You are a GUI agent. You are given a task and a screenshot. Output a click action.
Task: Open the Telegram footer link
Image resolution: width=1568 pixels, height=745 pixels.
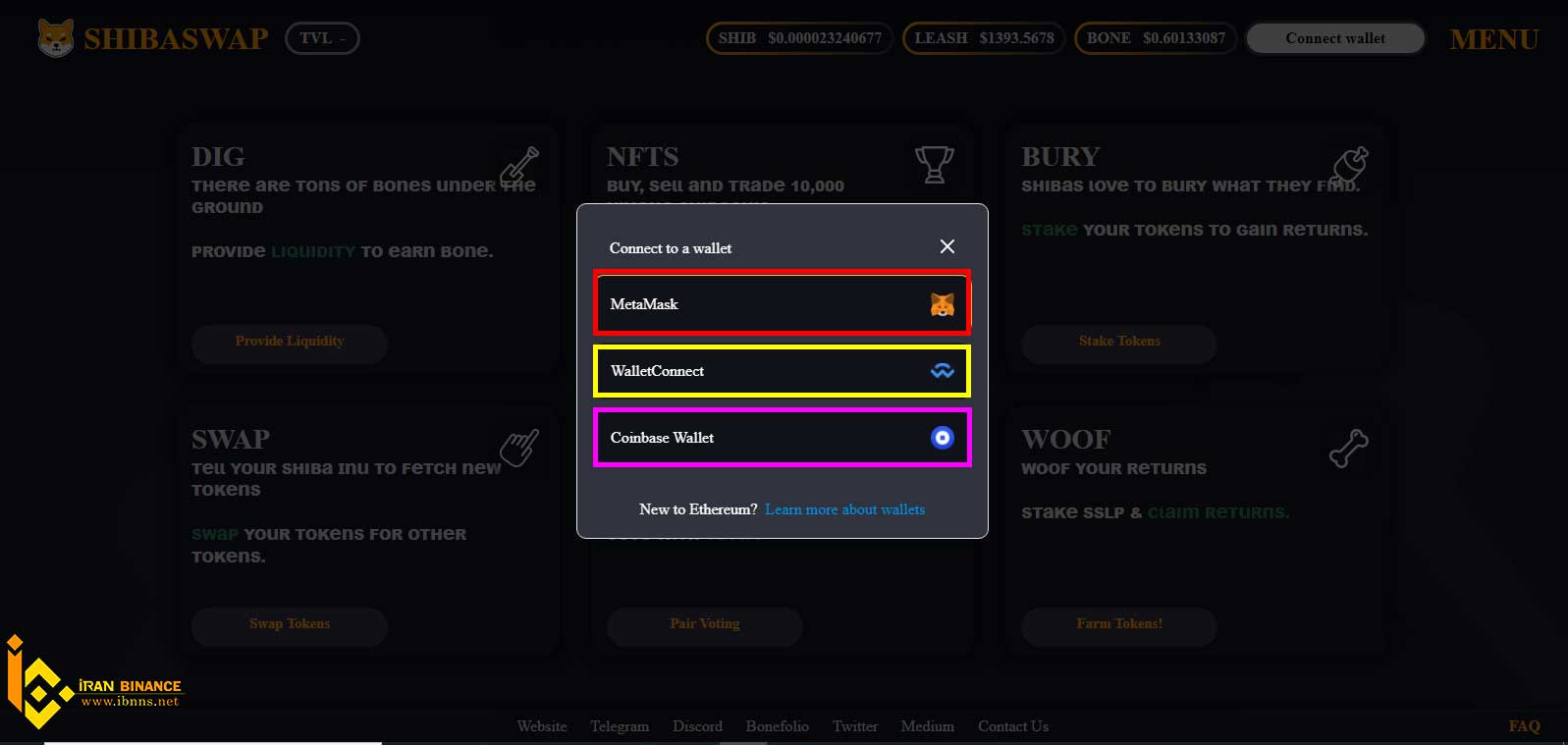pyautogui.click(x=620, y=726)
